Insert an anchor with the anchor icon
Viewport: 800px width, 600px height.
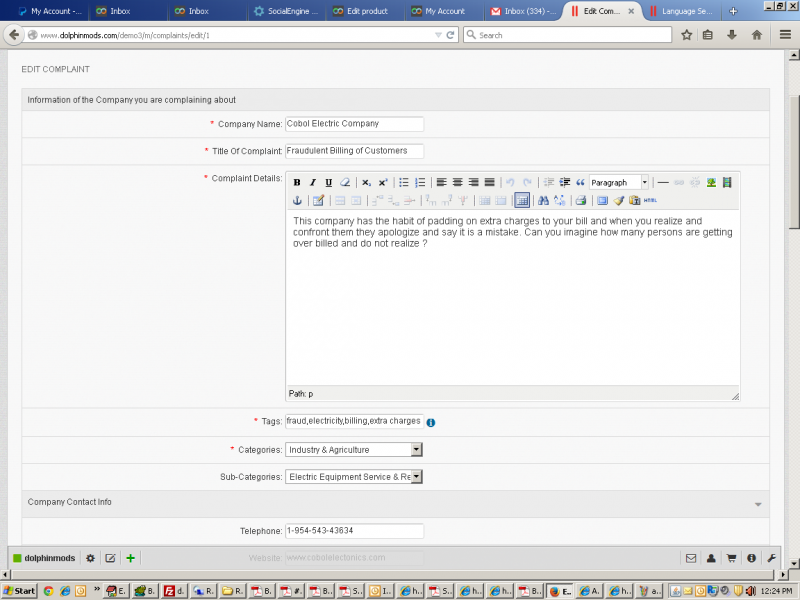coord(297,201)
